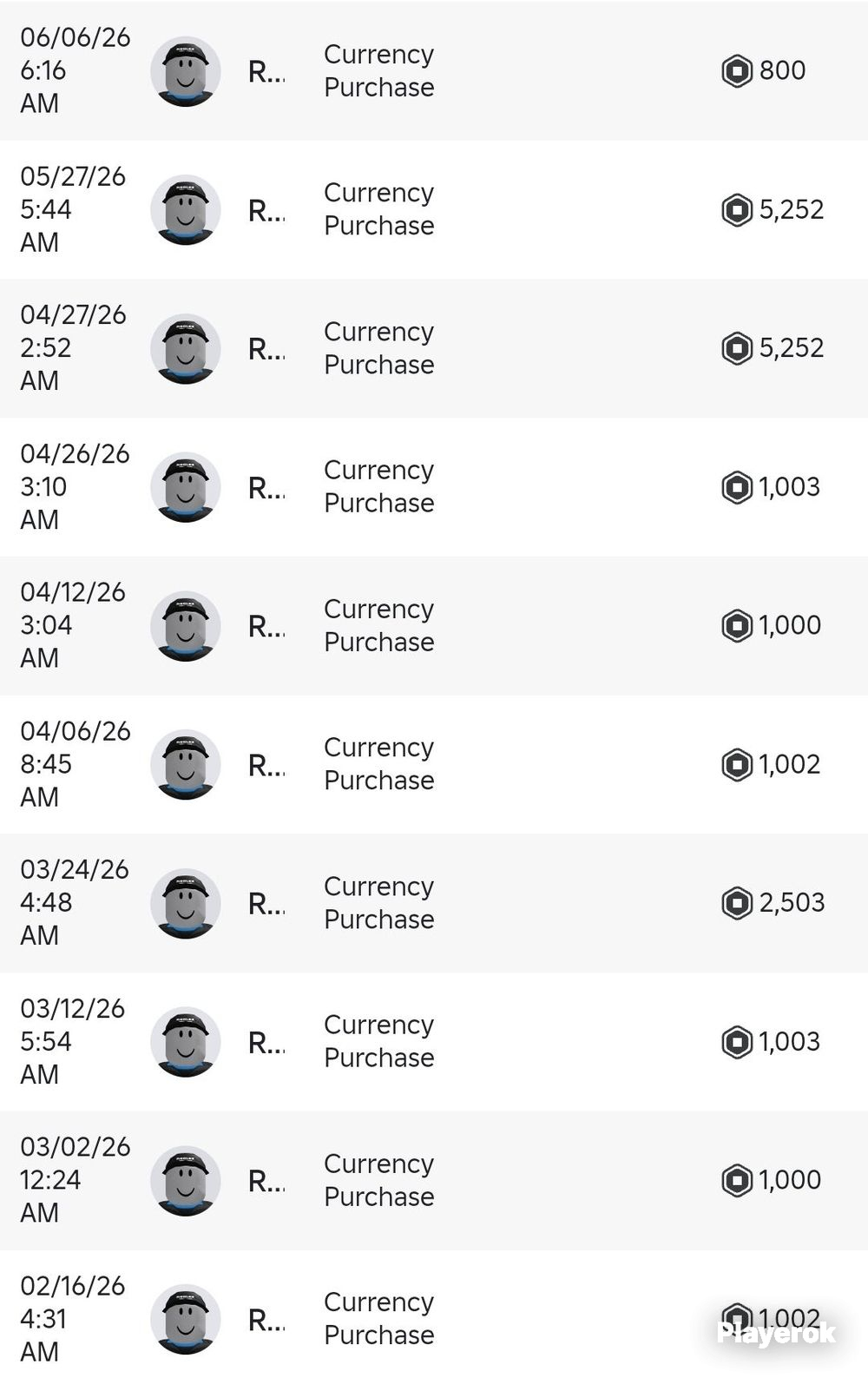The image size is (868, 1378).
Task: Click the Robux icon in the 04/12/26 row
Action: [x=737, y=625]
